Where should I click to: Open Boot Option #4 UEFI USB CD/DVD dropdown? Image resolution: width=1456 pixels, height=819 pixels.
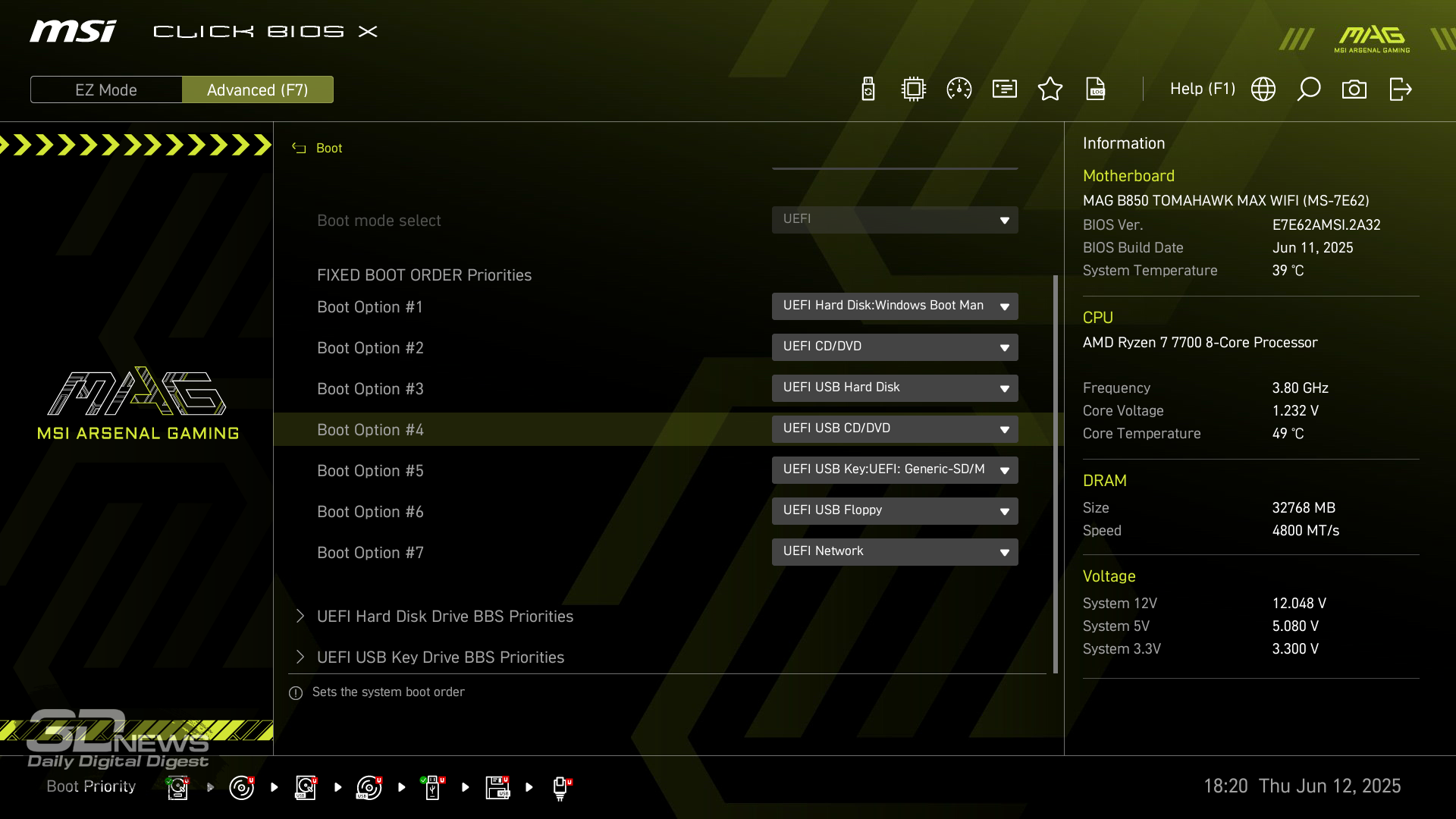pyautogui.click(x=895, y=429)
